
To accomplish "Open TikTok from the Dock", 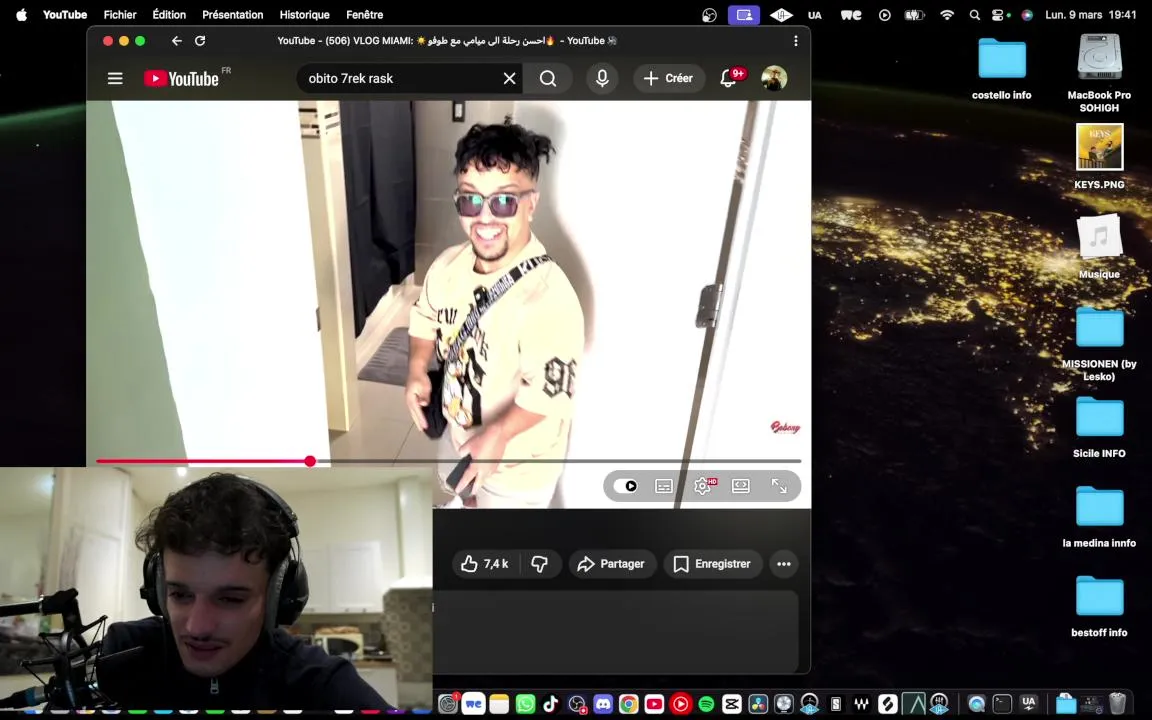I will tap(551, 703).
